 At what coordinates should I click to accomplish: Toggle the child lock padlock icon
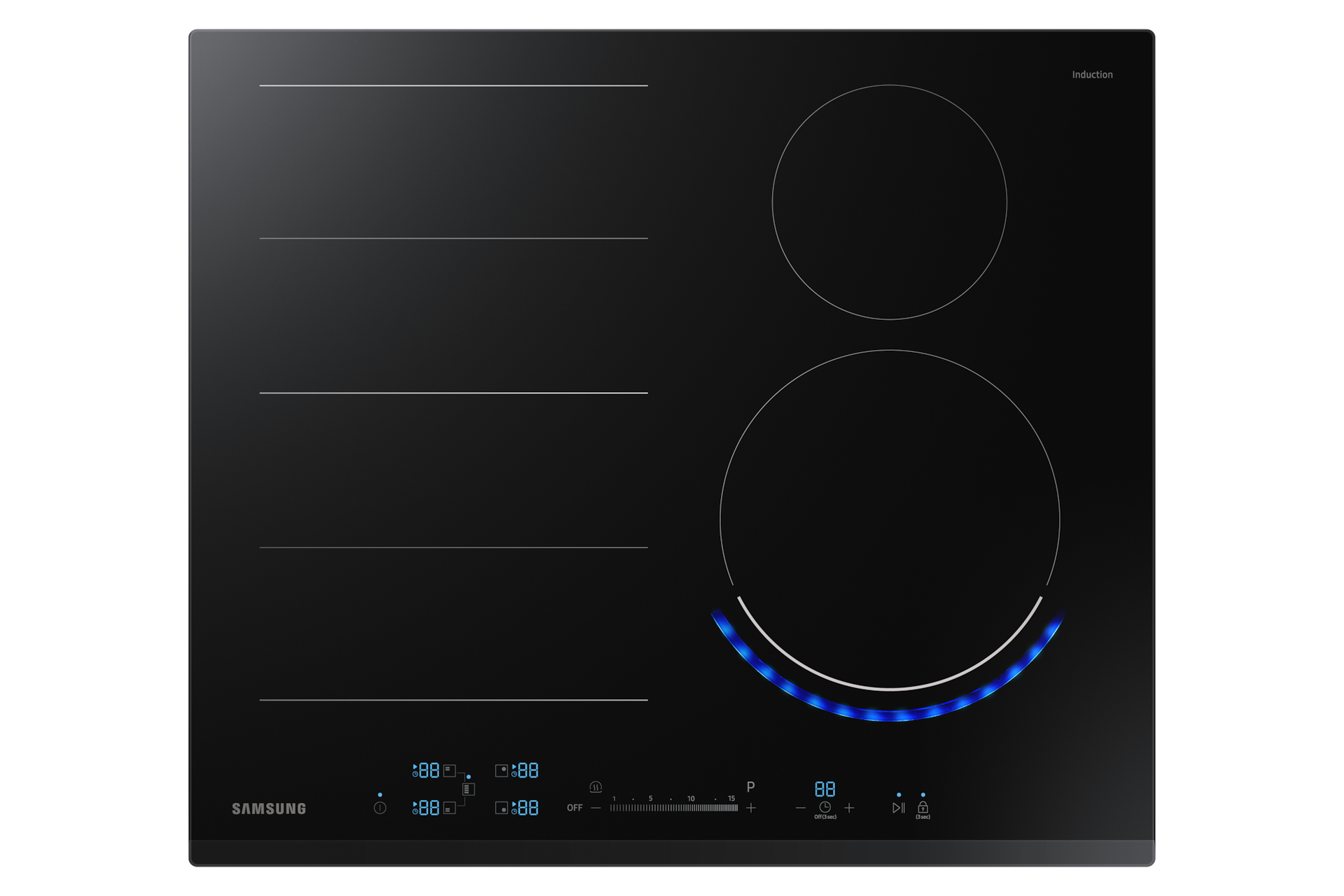pyautogui.click(x=923, y=808)
